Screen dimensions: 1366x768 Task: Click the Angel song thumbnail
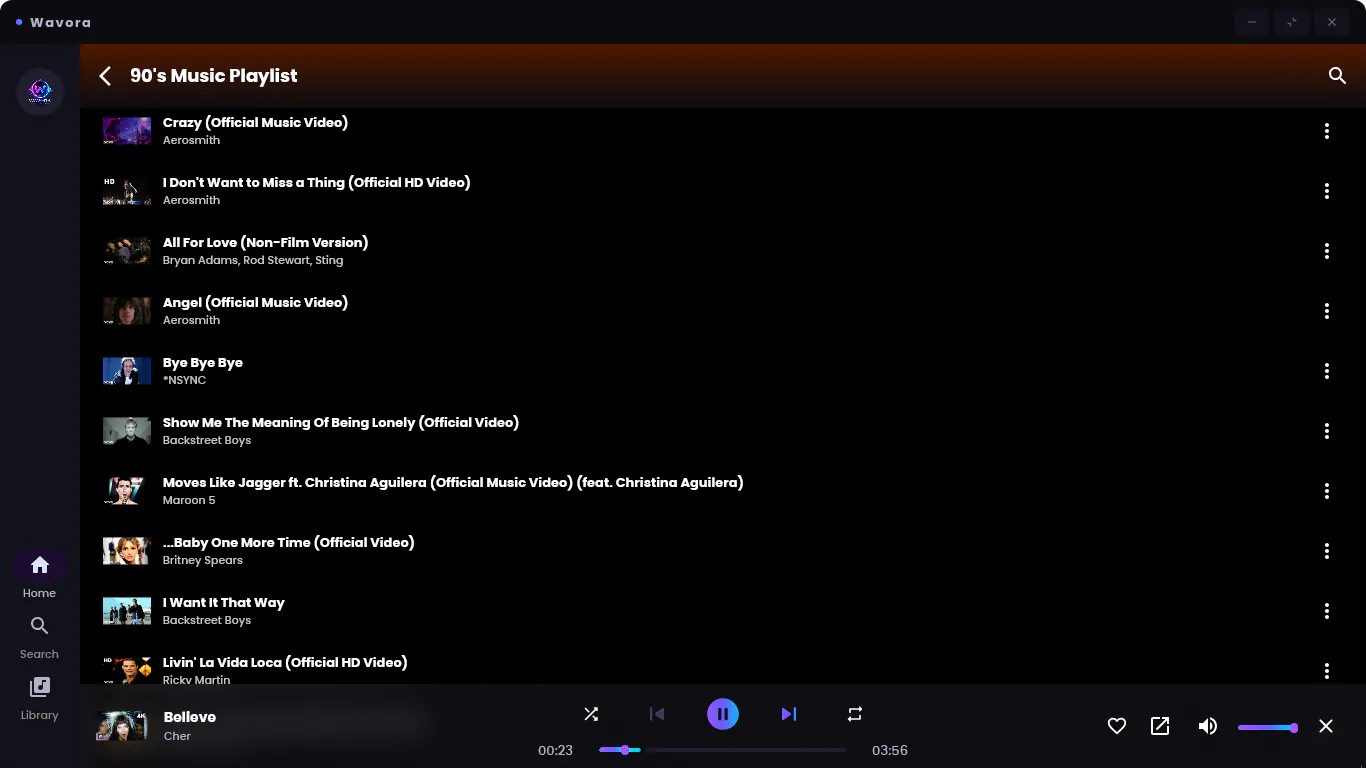[x=127, y=311]
